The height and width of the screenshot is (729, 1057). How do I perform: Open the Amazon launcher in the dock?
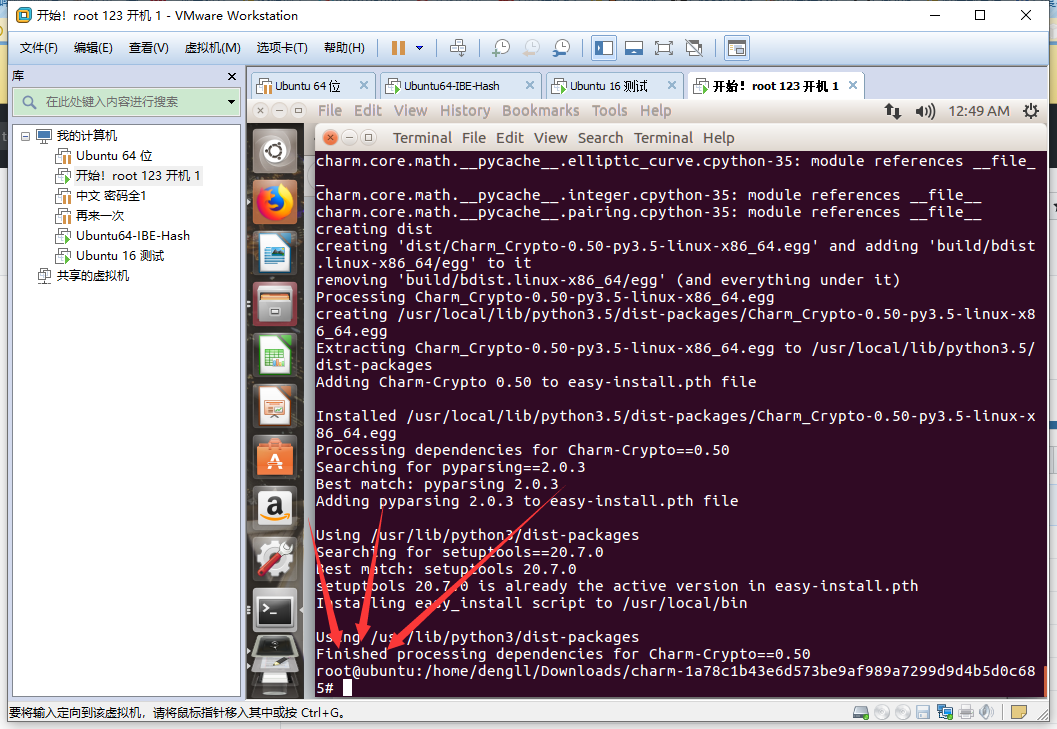[275, 508]
